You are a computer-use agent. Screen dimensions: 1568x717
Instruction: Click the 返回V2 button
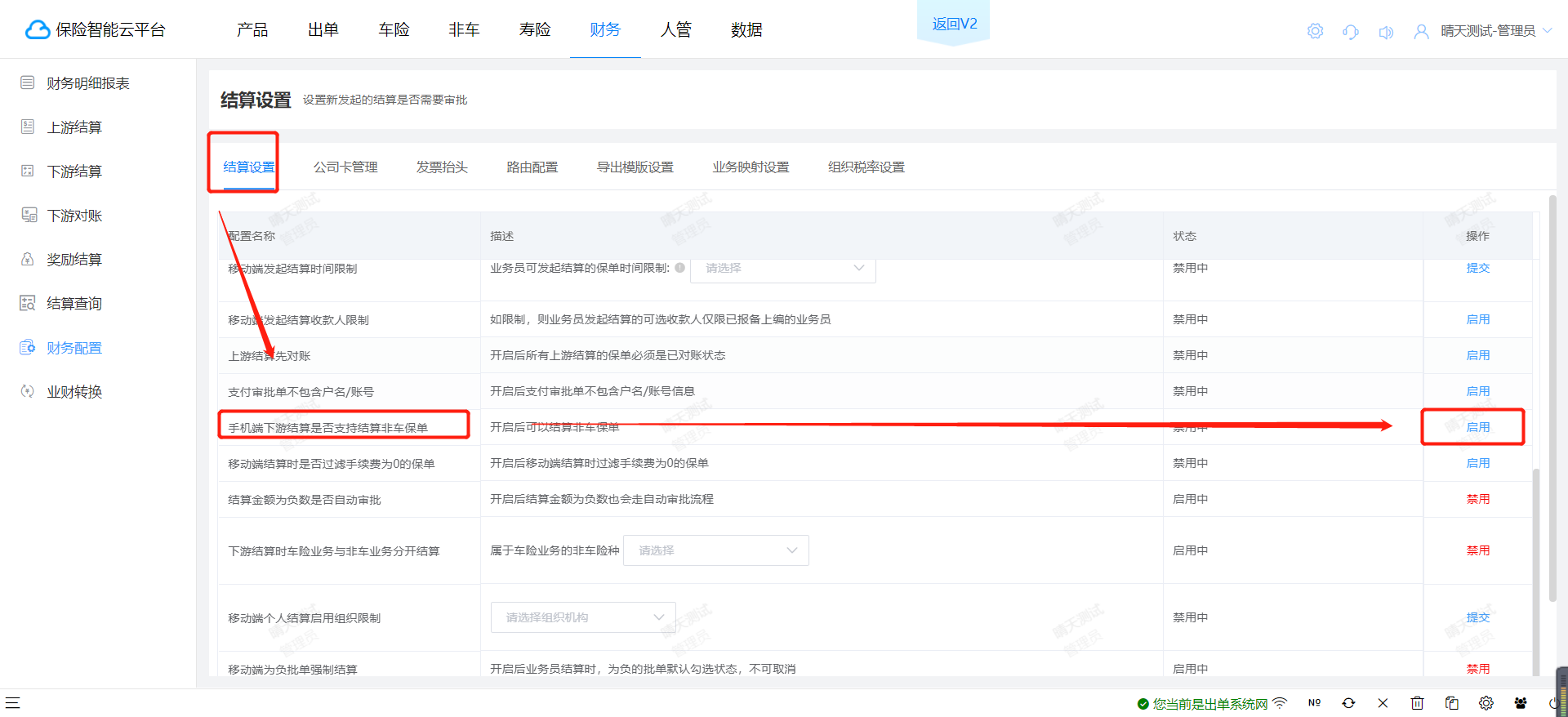coord(954,24)
